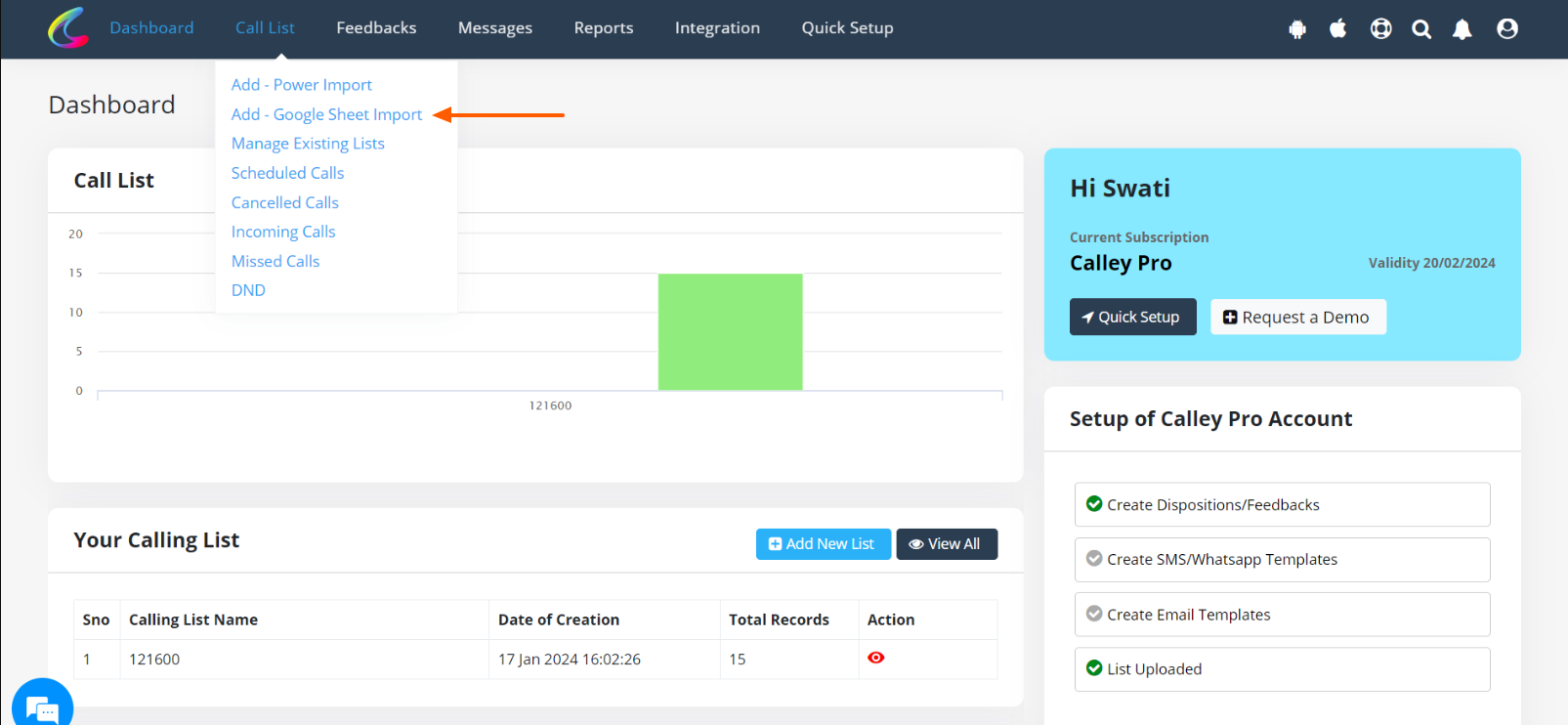Open the Messages menu
1568x725 pixels.
495,27
